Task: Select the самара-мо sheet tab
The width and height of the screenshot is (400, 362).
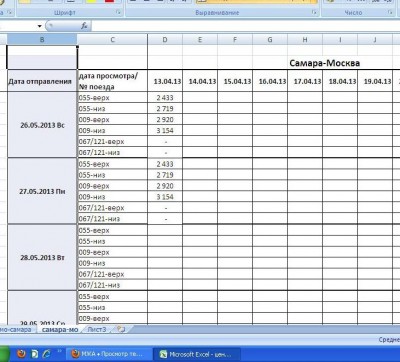Action: (x=60, y=329)
